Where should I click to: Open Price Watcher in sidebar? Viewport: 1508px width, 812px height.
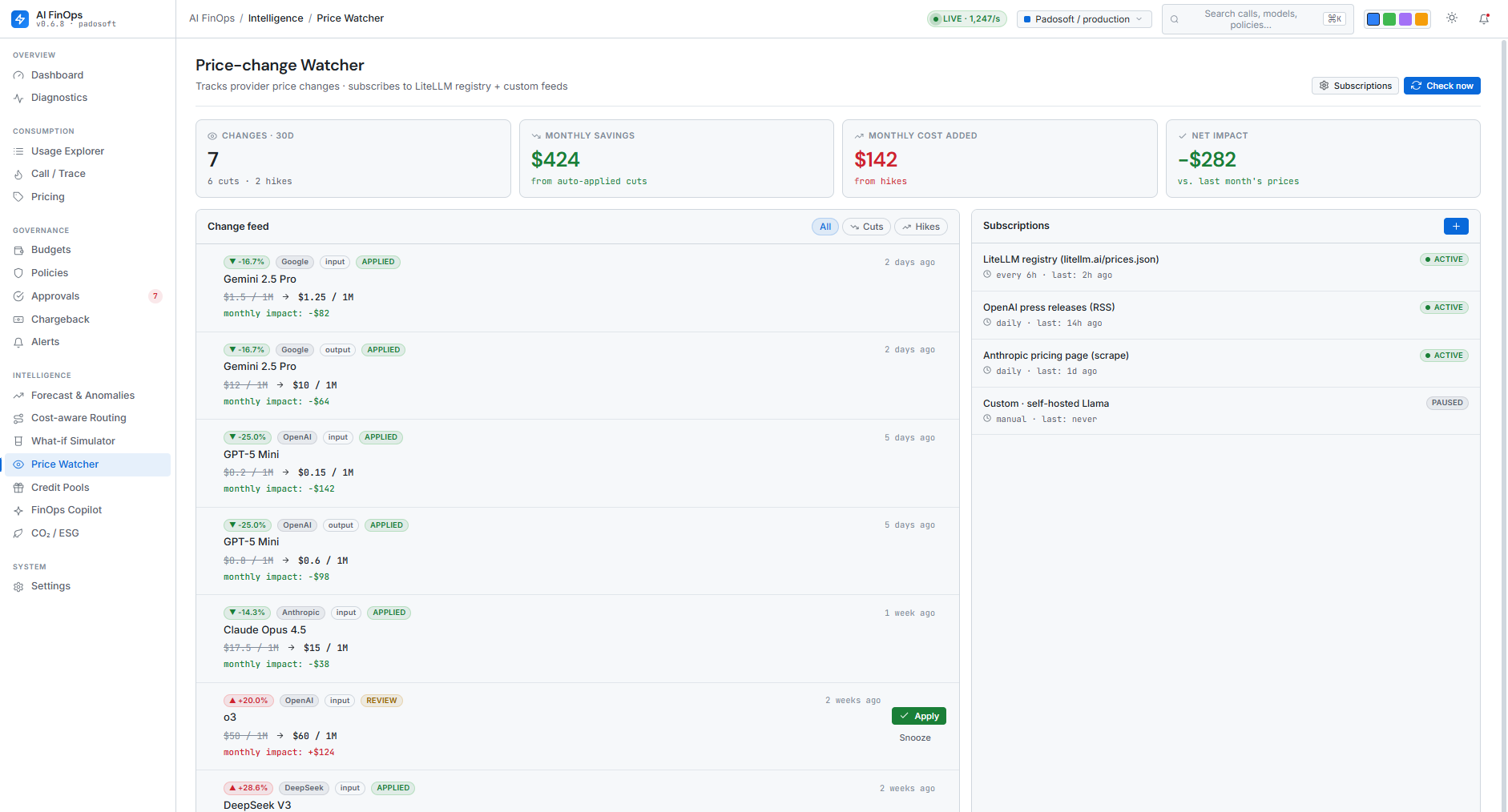pos(88,464)
